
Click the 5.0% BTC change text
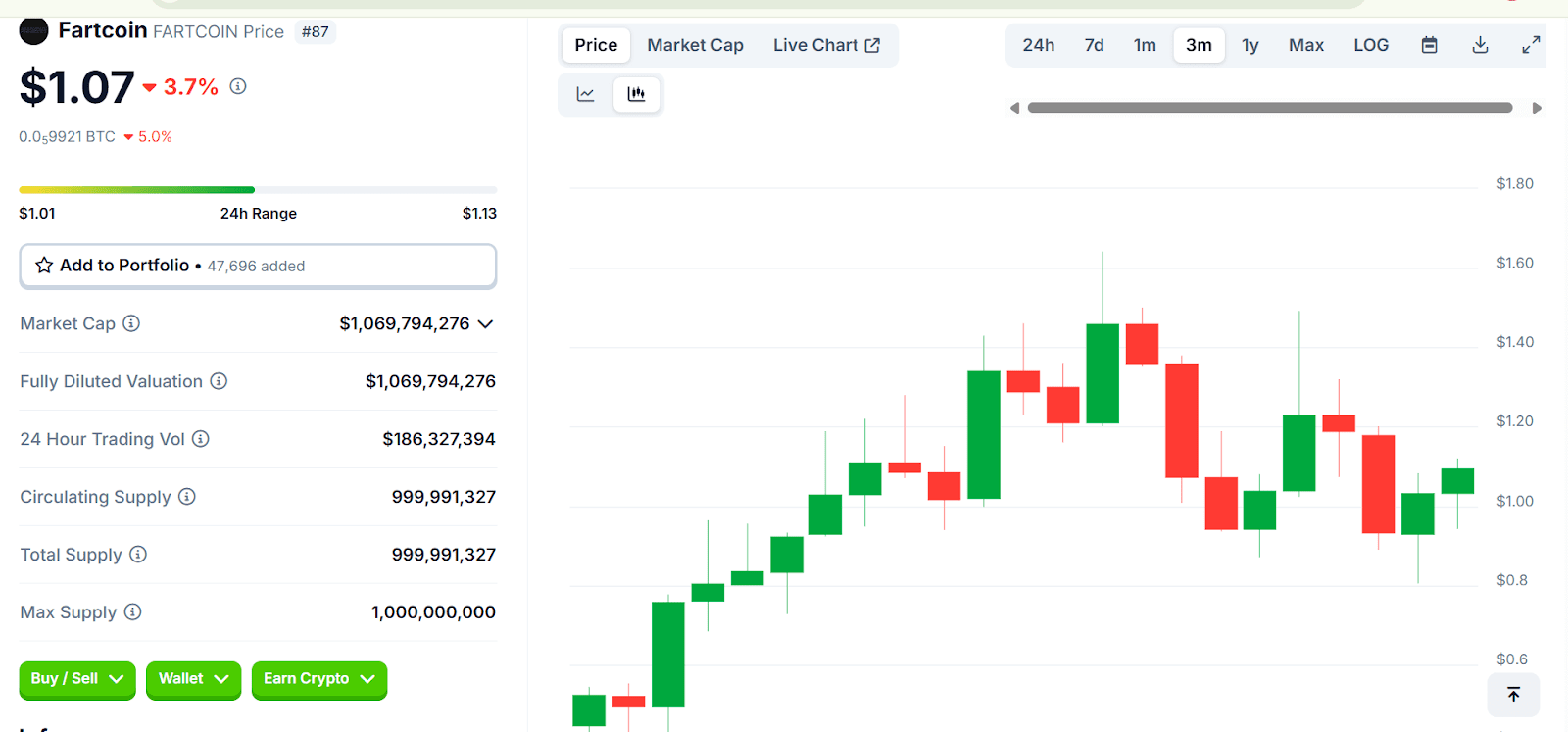pos(155,137)
